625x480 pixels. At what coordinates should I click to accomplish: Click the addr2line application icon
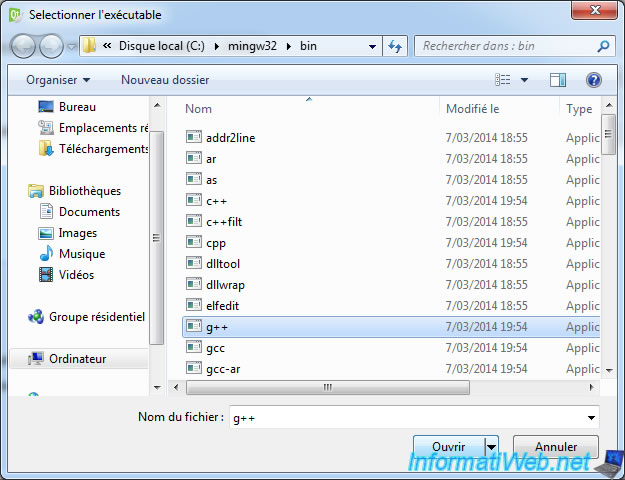tap(194, 137)
